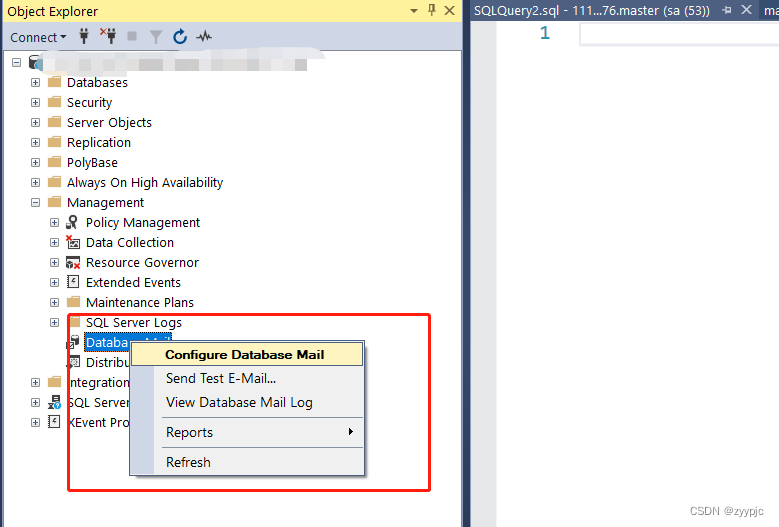Image resolution: width=779 pixels, height=527 pixels.
Task: Click the SQL Server Logs folder icon
Action: pyautogui.click(x=75, y=322)
